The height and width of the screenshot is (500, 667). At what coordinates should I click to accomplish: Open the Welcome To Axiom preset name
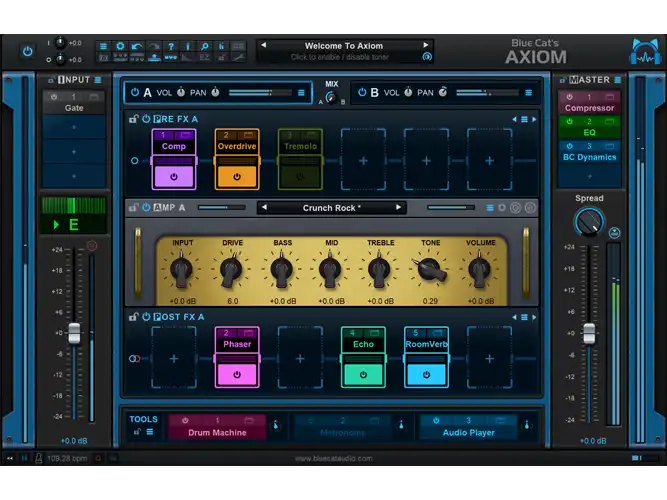(344, 46)
